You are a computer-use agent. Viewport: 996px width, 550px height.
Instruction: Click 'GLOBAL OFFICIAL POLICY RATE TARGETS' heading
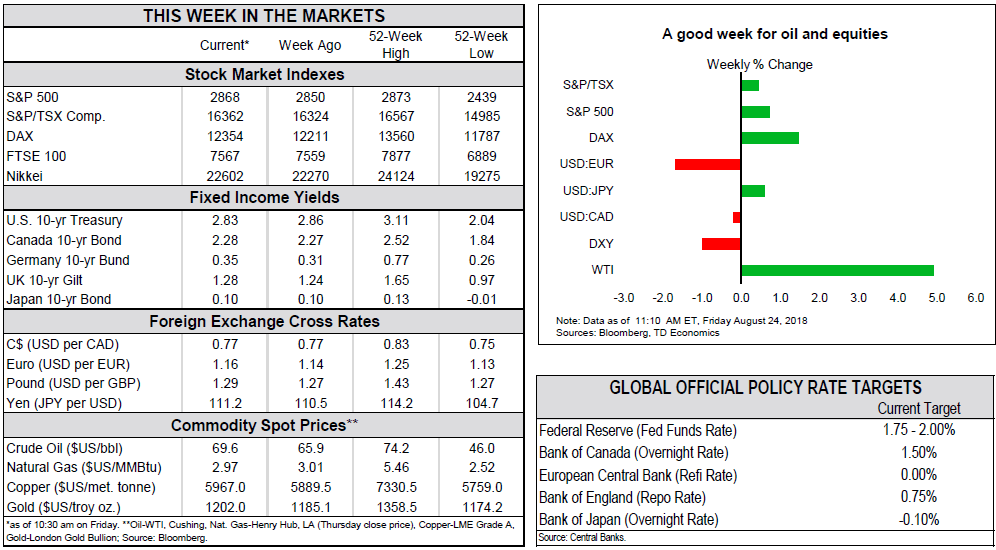coord(765,388)
